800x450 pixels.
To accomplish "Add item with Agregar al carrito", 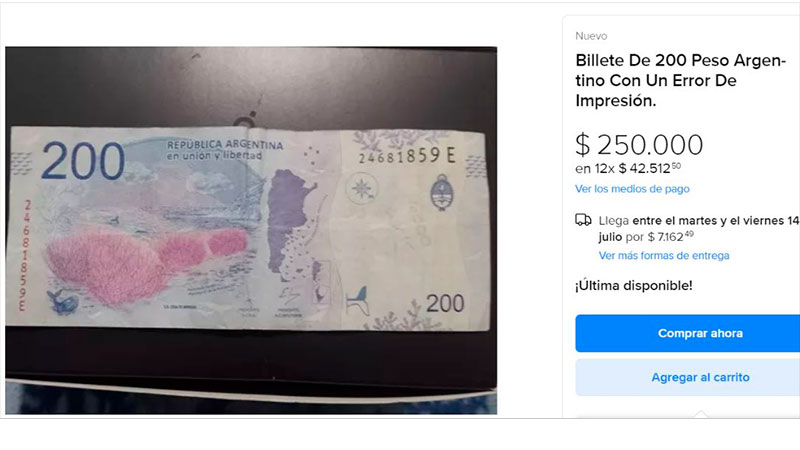I will click(x=688, y=378).
